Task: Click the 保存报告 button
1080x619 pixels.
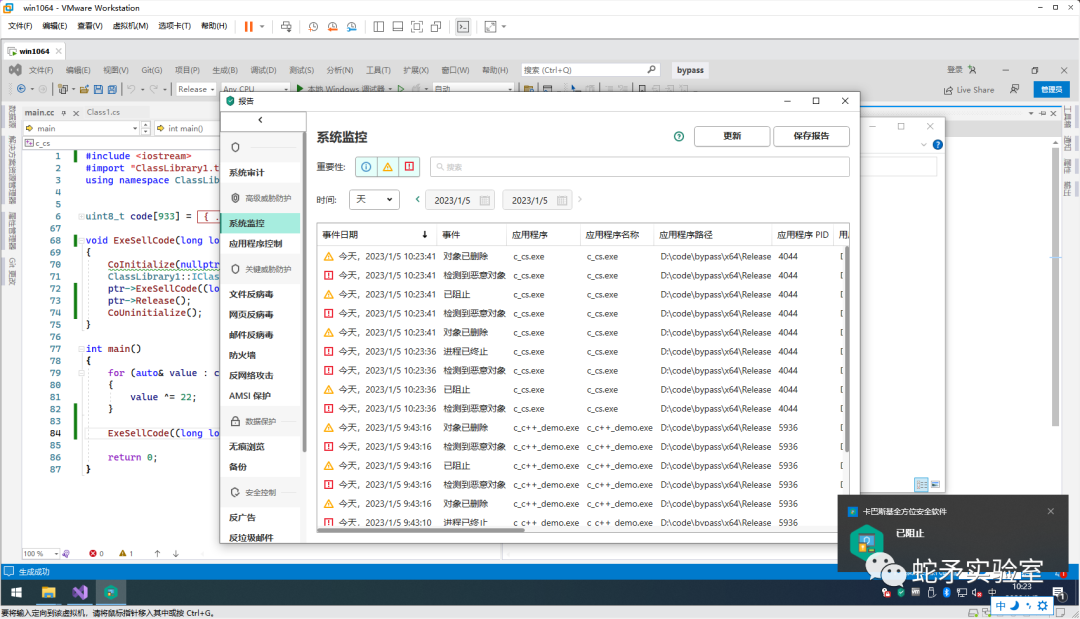Action: pos(810,136)
